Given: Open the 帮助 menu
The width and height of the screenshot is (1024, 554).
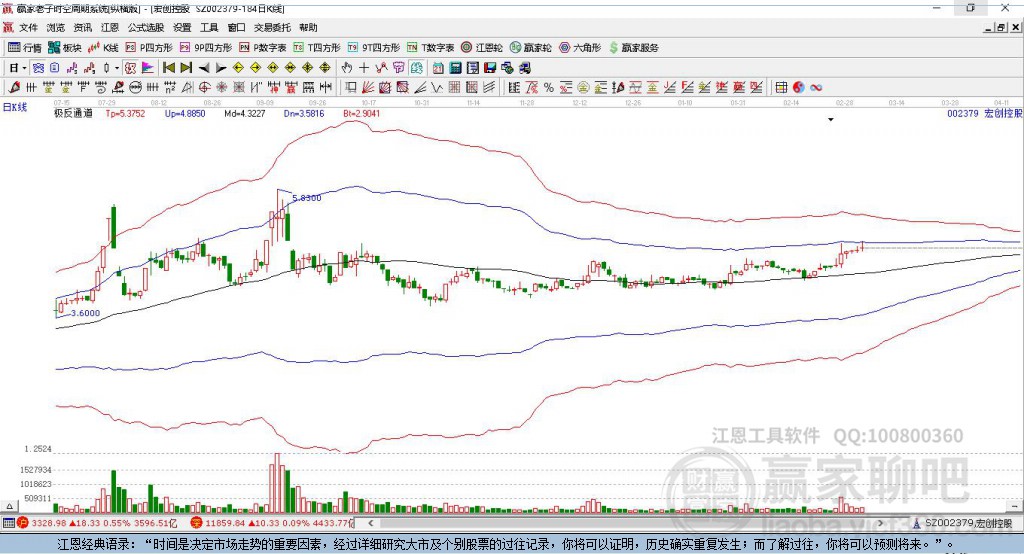Looking at the screenshot, I should (x=308, y=27).
